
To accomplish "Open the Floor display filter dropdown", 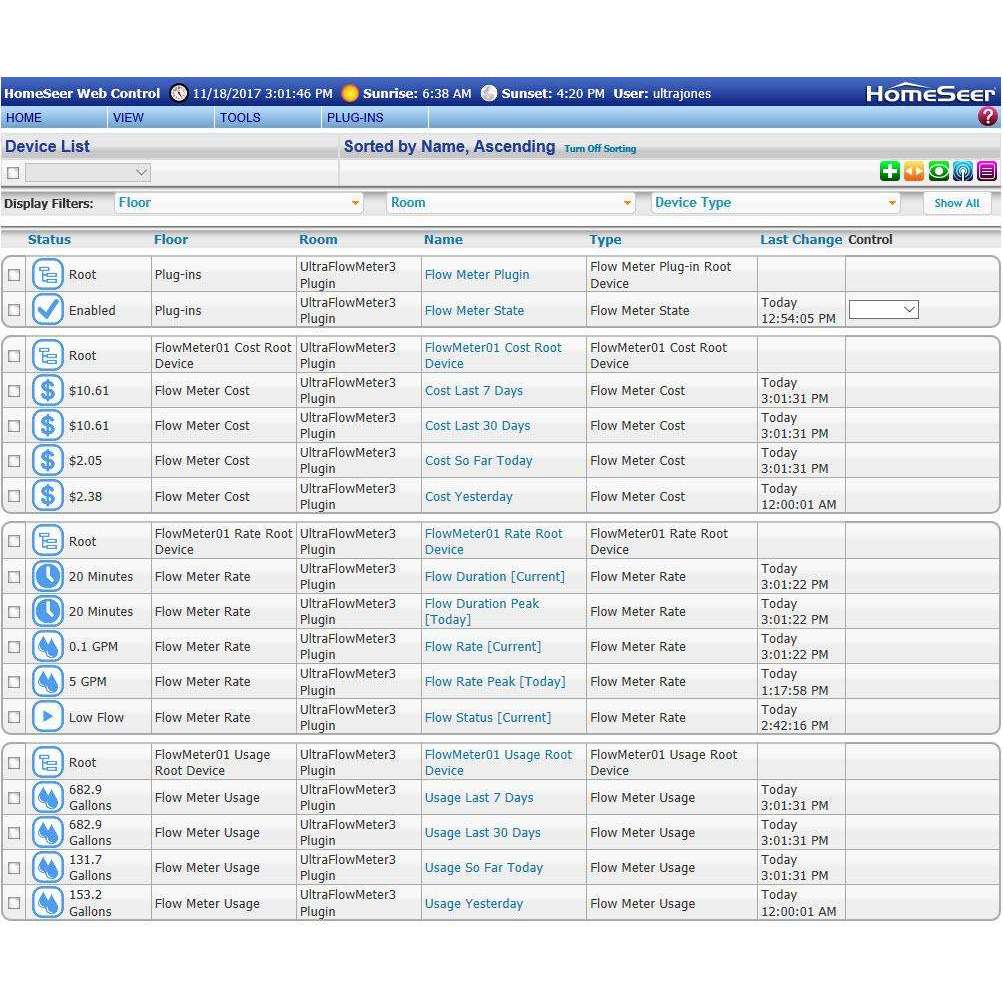I will coord(238,203).
